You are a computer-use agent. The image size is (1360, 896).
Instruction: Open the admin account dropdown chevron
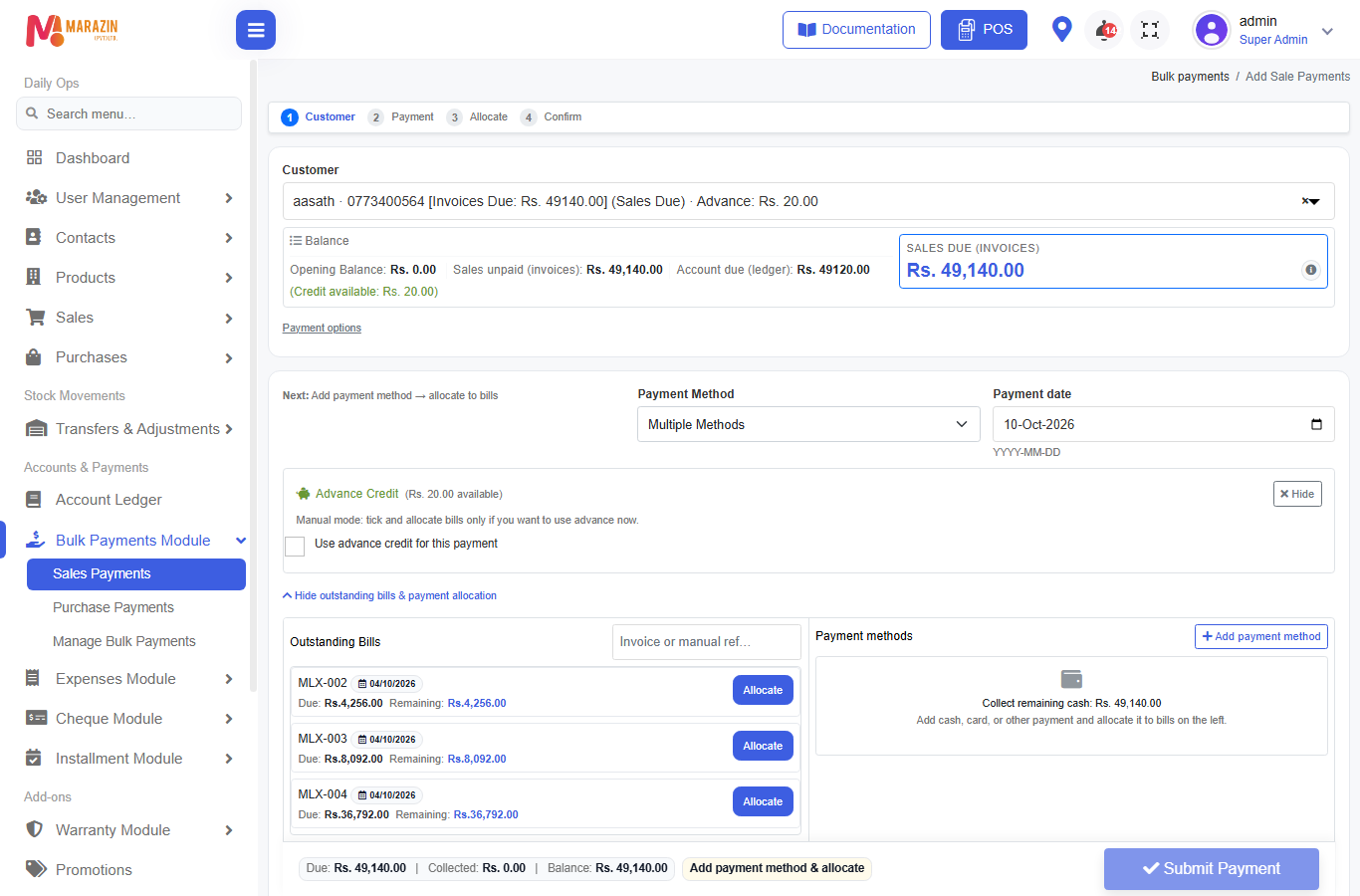[x=1327, y=31]
